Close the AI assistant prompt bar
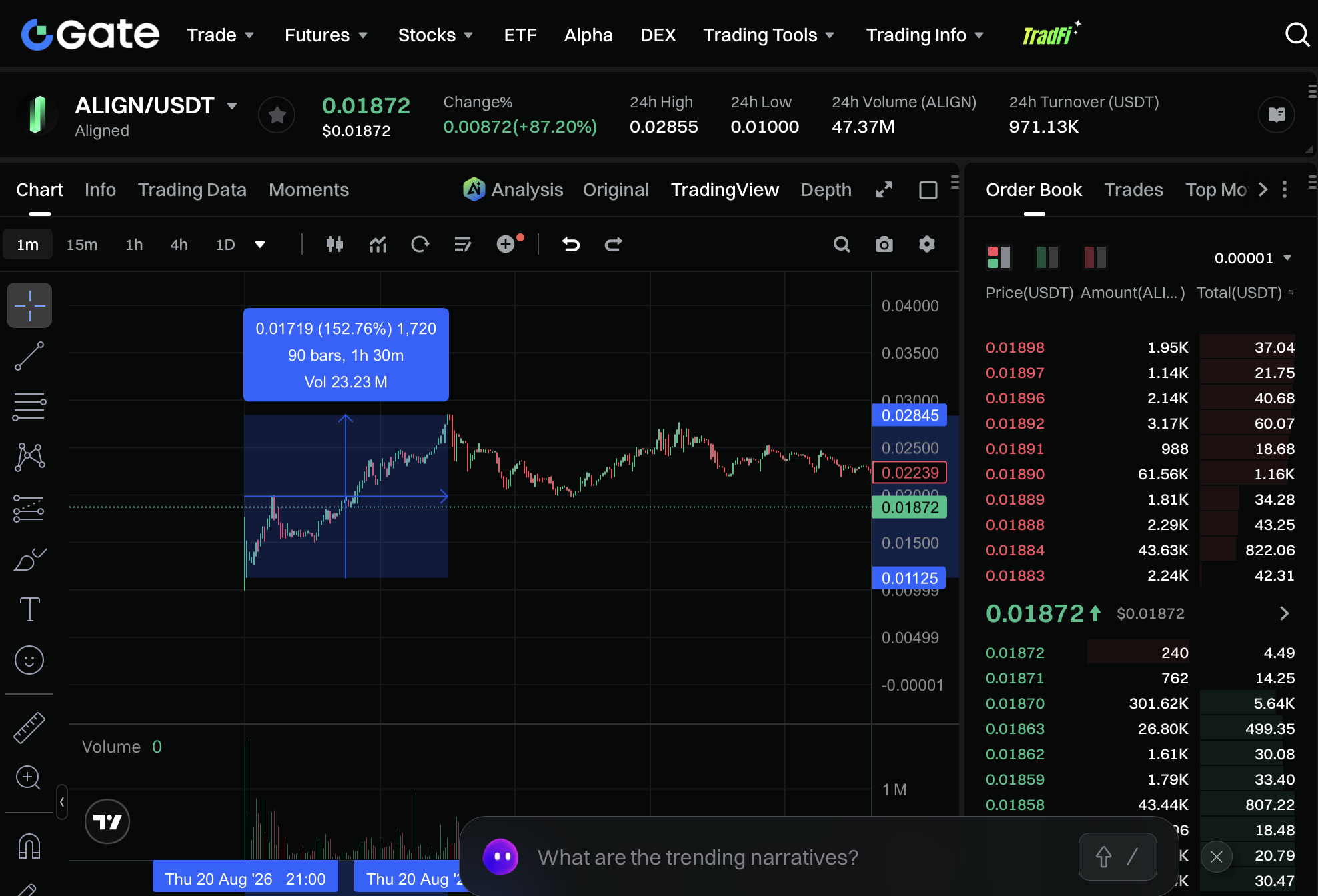This screenshot has height=896, width=1318. point(1217,857)
